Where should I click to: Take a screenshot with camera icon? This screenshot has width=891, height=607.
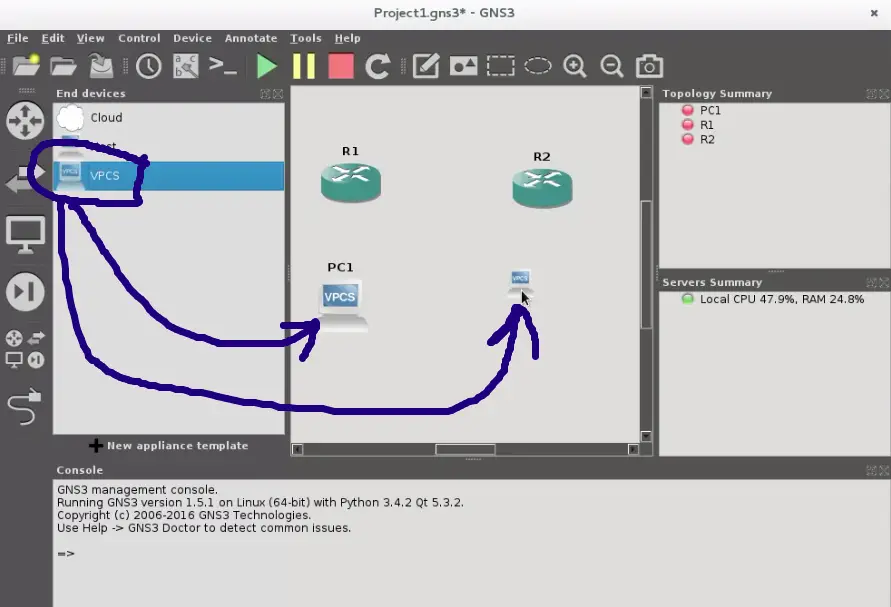pyautogui.click(x=649, y=66)
